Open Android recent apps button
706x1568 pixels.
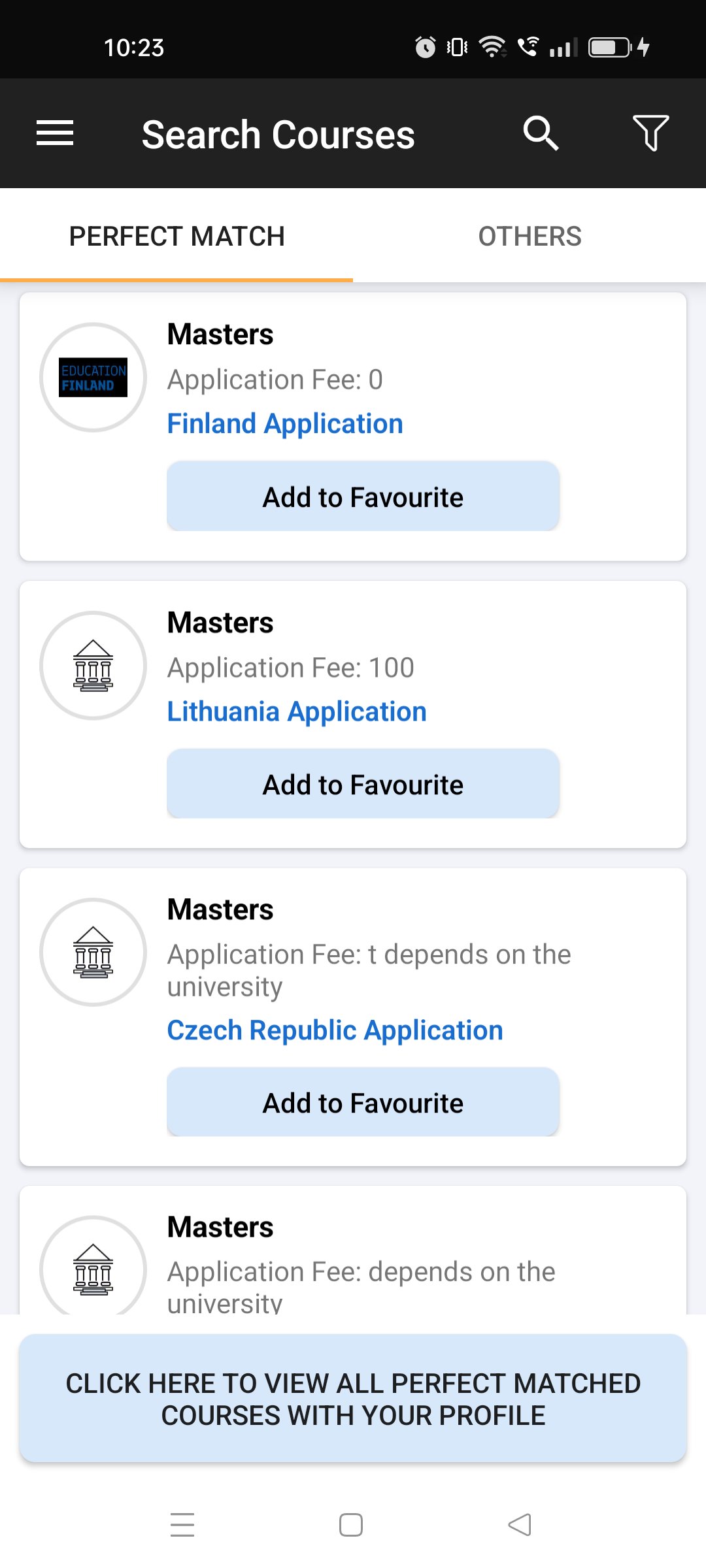[x=182, y=1525]
